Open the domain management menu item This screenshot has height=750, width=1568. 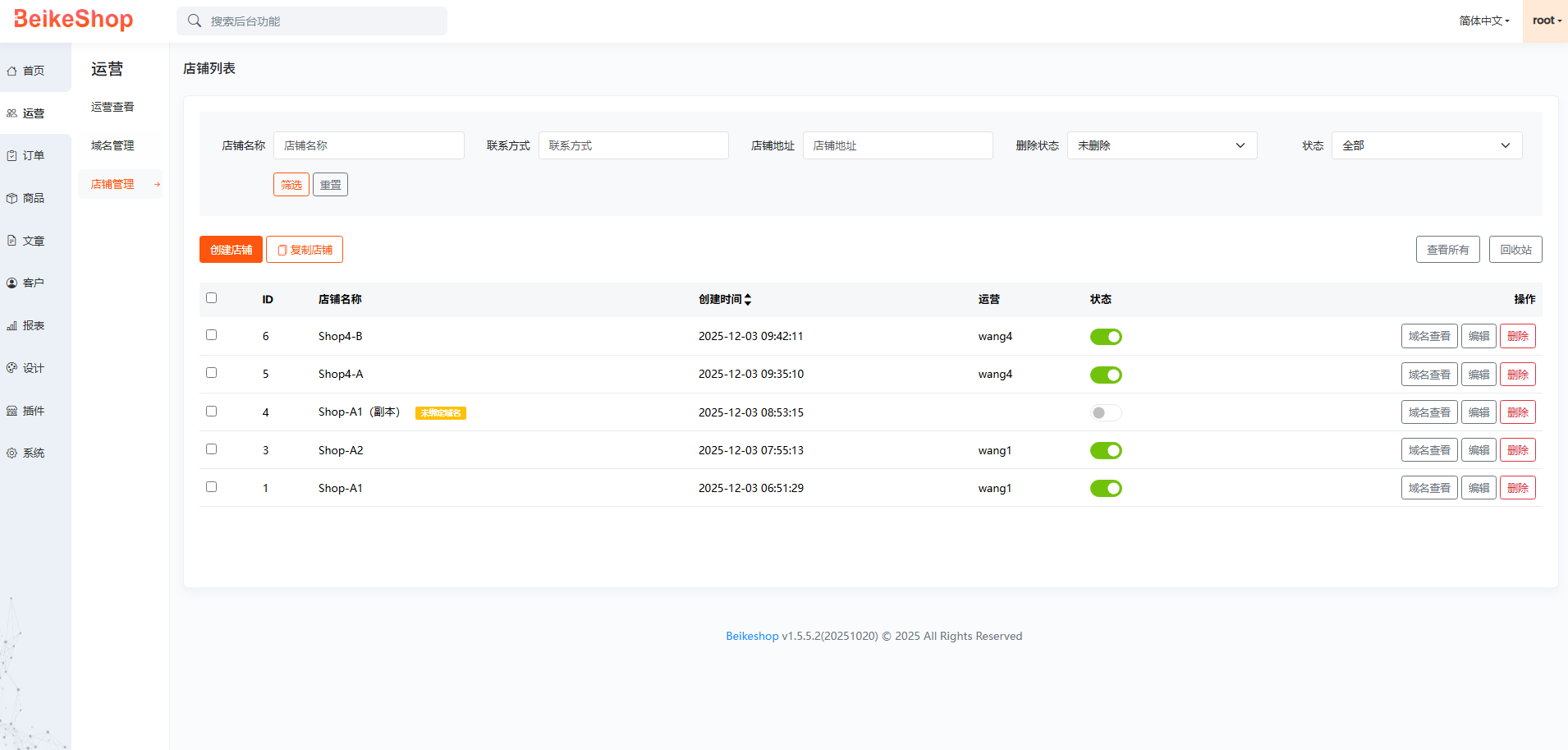pyautogui.click(x=112, y=145)
